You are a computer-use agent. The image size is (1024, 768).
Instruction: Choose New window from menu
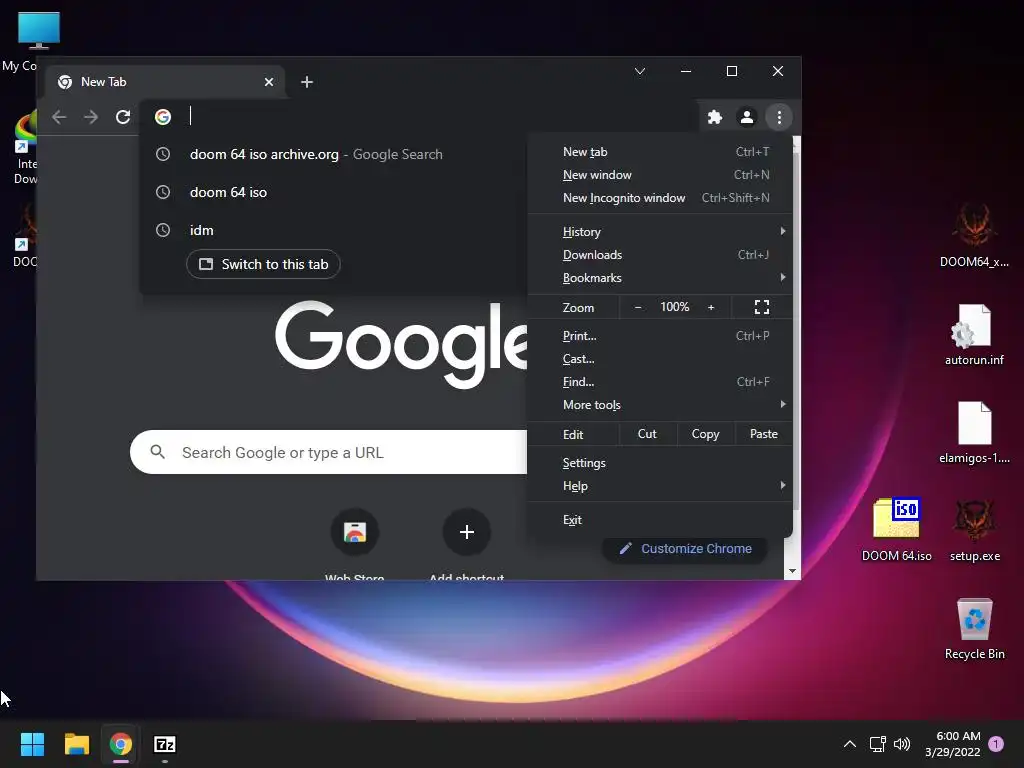(660, 175)
